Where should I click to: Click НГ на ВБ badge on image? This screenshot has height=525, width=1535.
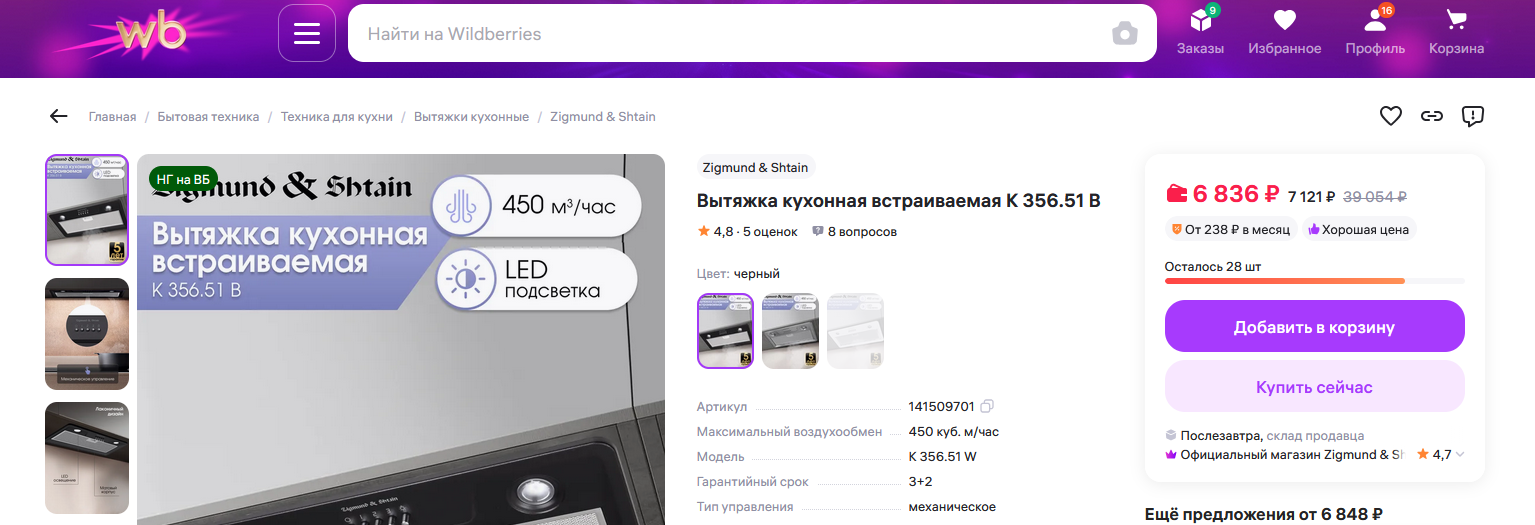coord(183,179)
